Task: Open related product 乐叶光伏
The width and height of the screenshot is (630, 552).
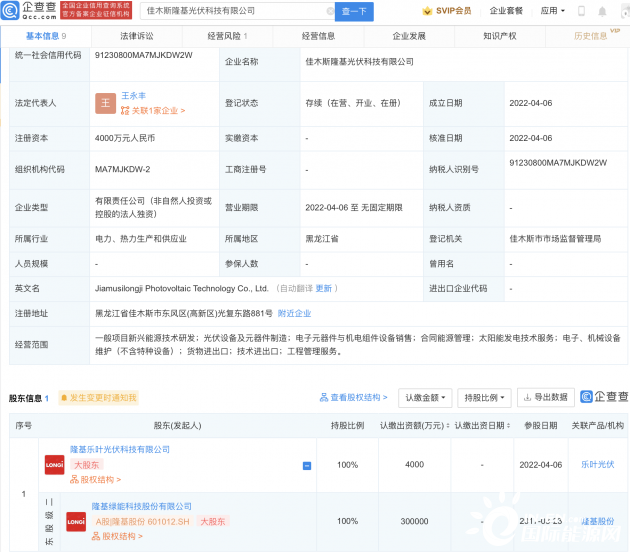Action: 597,465
